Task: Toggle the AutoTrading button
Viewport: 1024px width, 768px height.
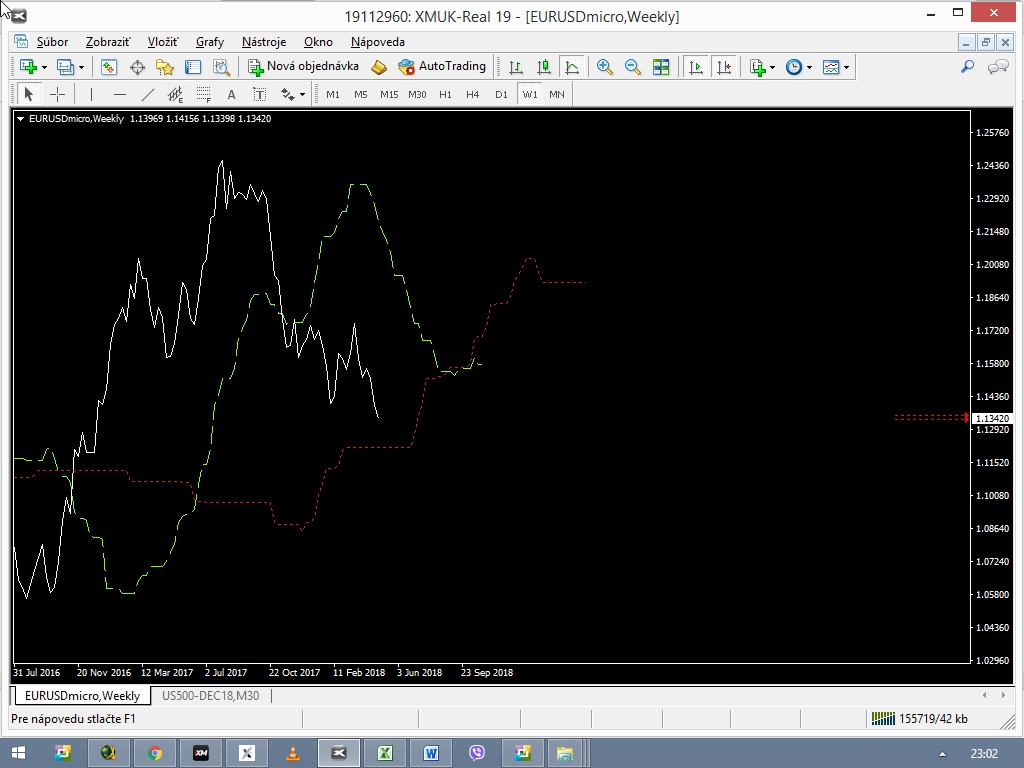Action: coord(442,66)
